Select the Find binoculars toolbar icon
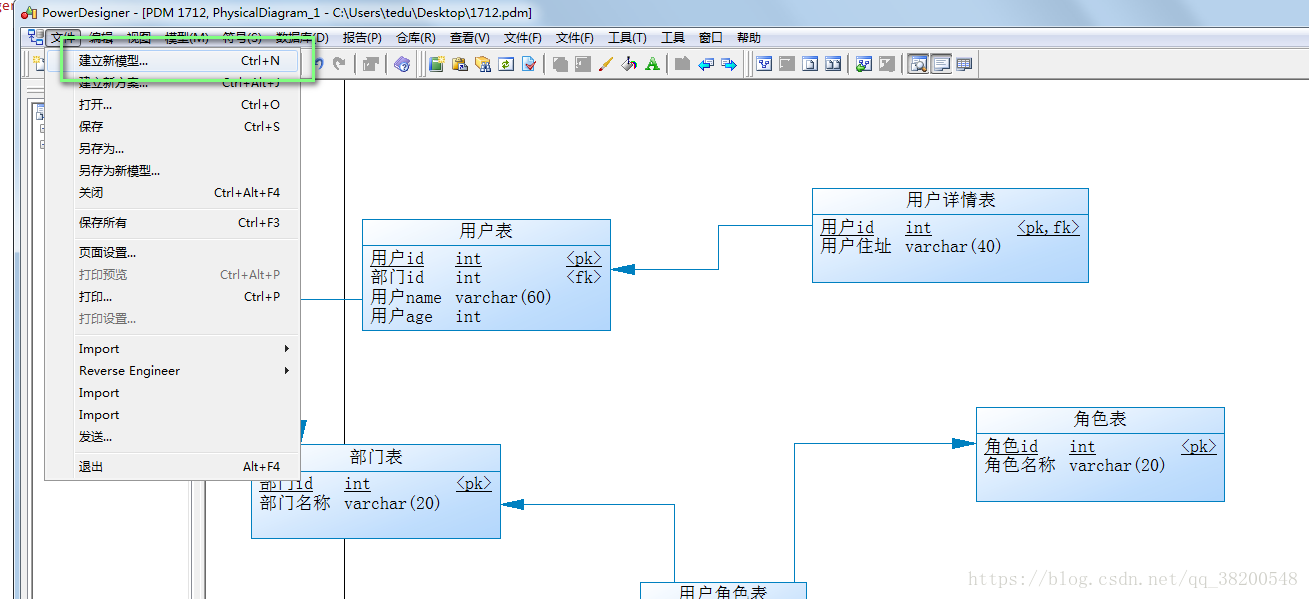1309x599 pixels. [483, 64]
